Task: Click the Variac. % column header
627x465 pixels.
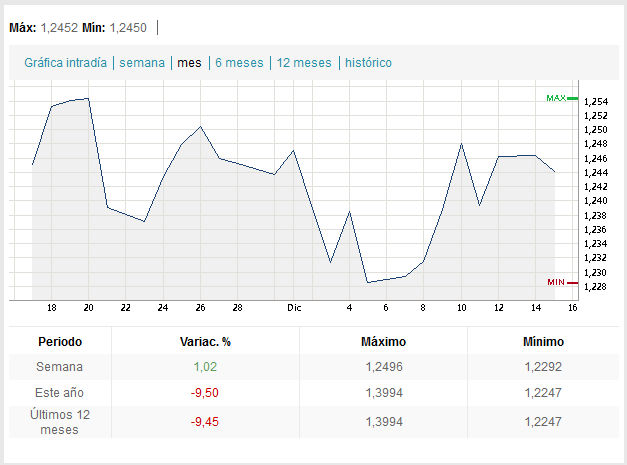Action: pos(204,341)
